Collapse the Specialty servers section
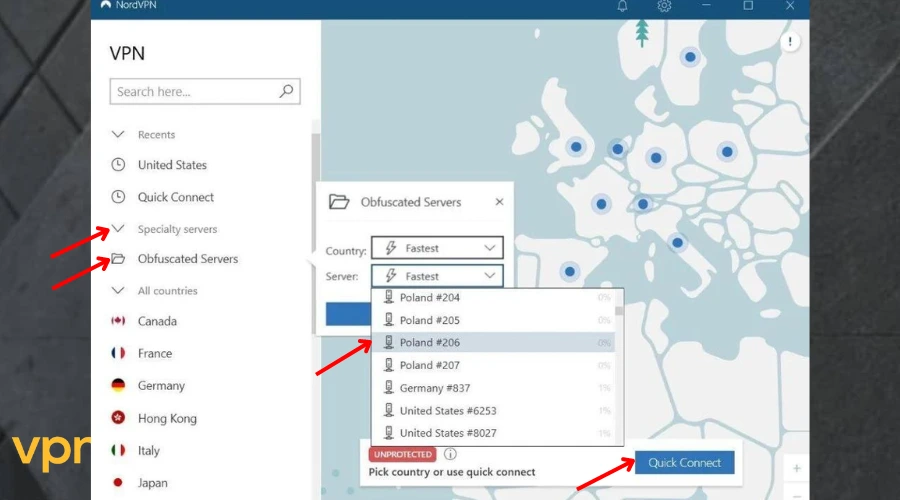This screenshot has width=900, height=500. coord(118,229)
